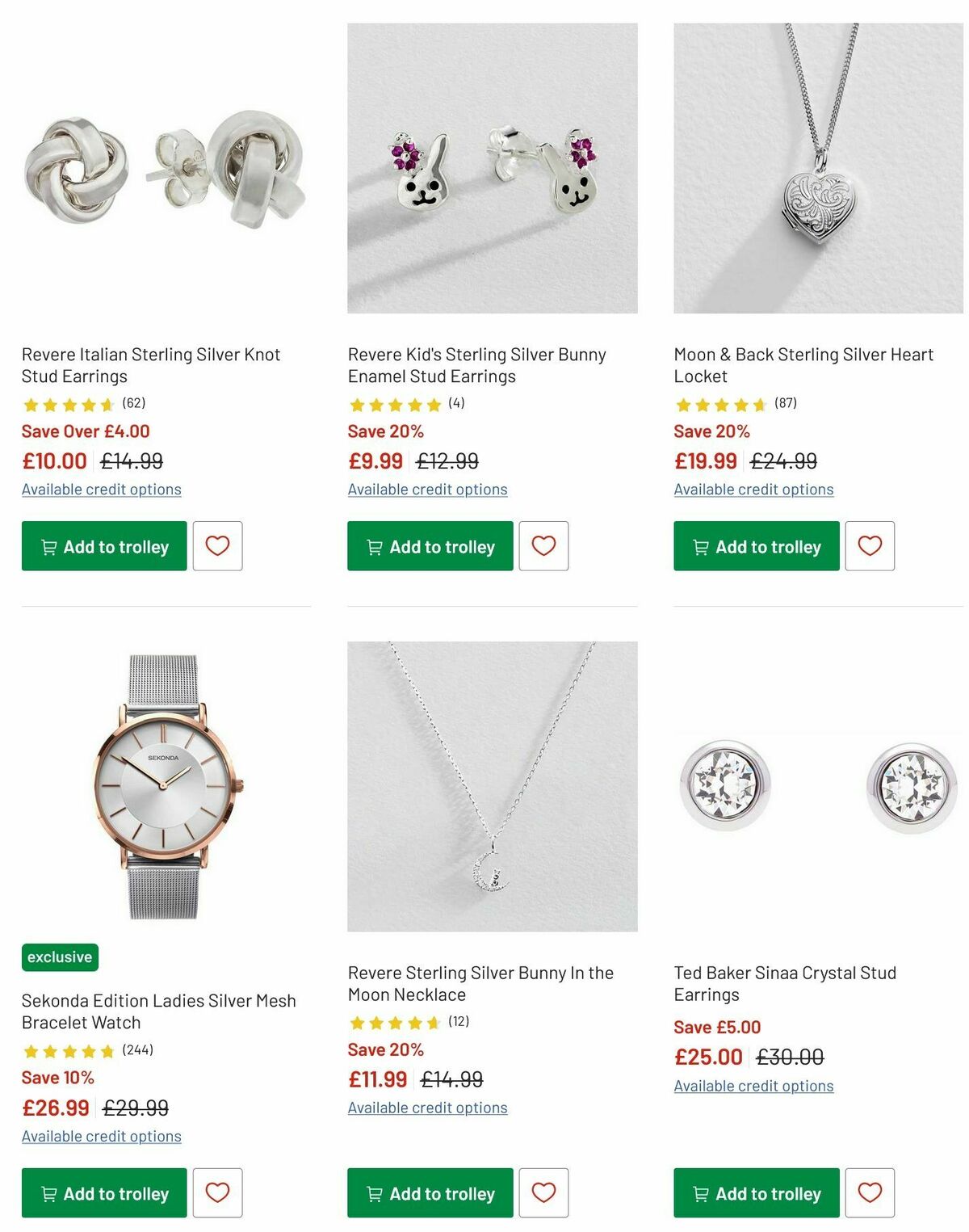Add the Knot Stud Earrings to trolley
Screen dimensions: 969x1232
[x=104, y=546]
